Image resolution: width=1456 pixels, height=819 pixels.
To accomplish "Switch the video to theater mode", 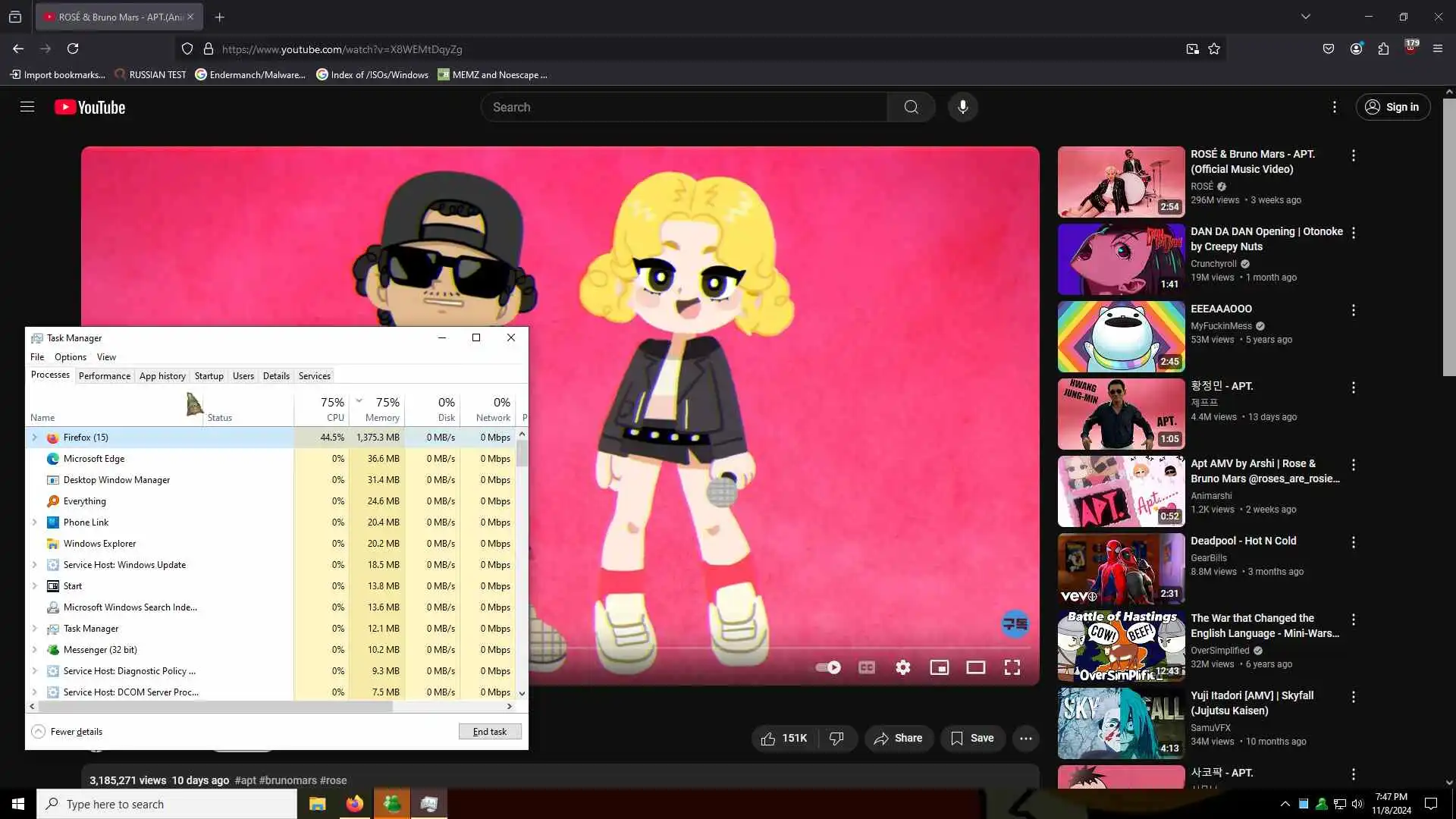I will click(x=975, y=667).
